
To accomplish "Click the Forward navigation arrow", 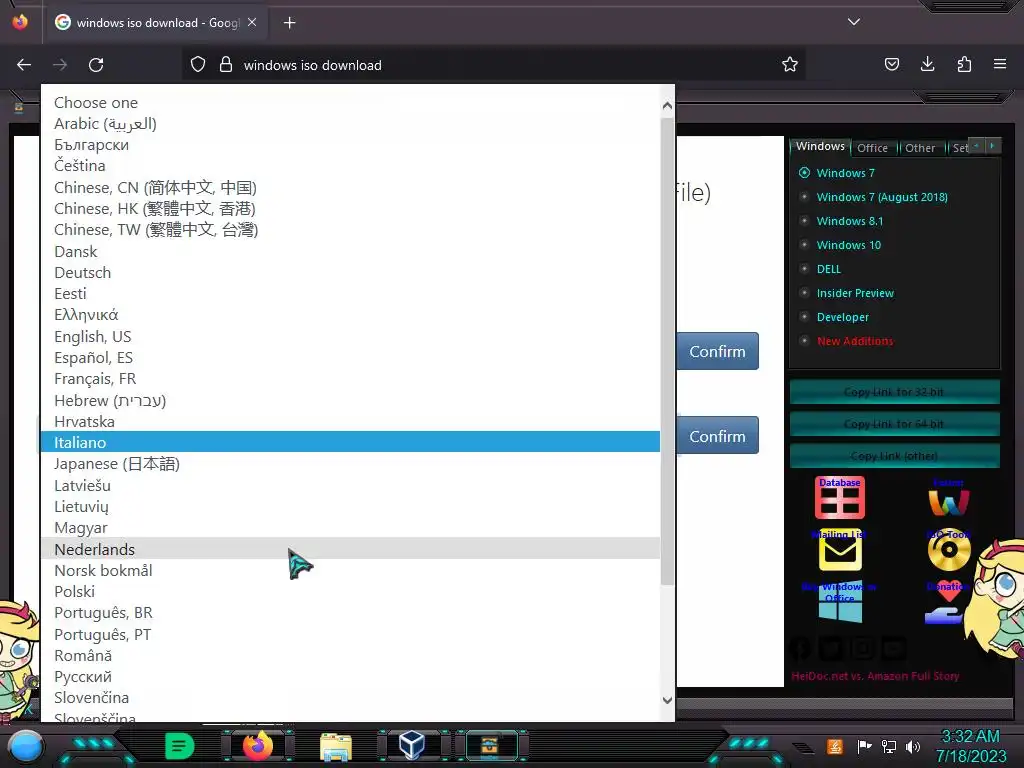I will (60, 65).
